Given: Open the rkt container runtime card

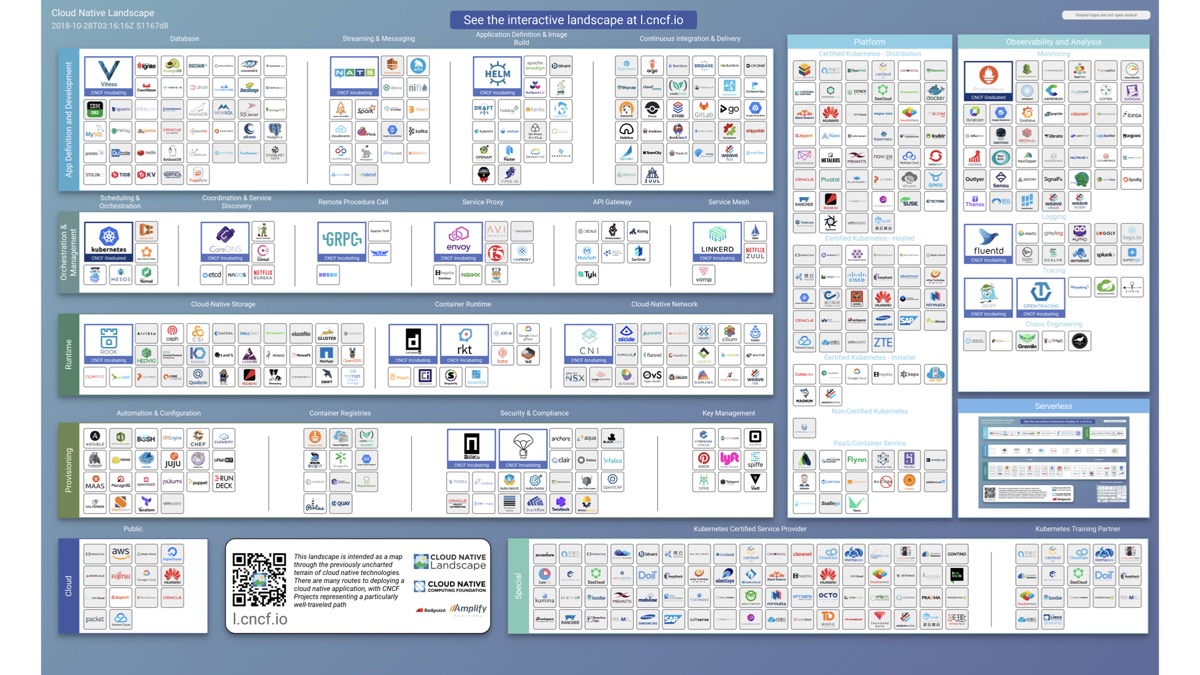Looking at the screenshot, I should pos(464,344).
